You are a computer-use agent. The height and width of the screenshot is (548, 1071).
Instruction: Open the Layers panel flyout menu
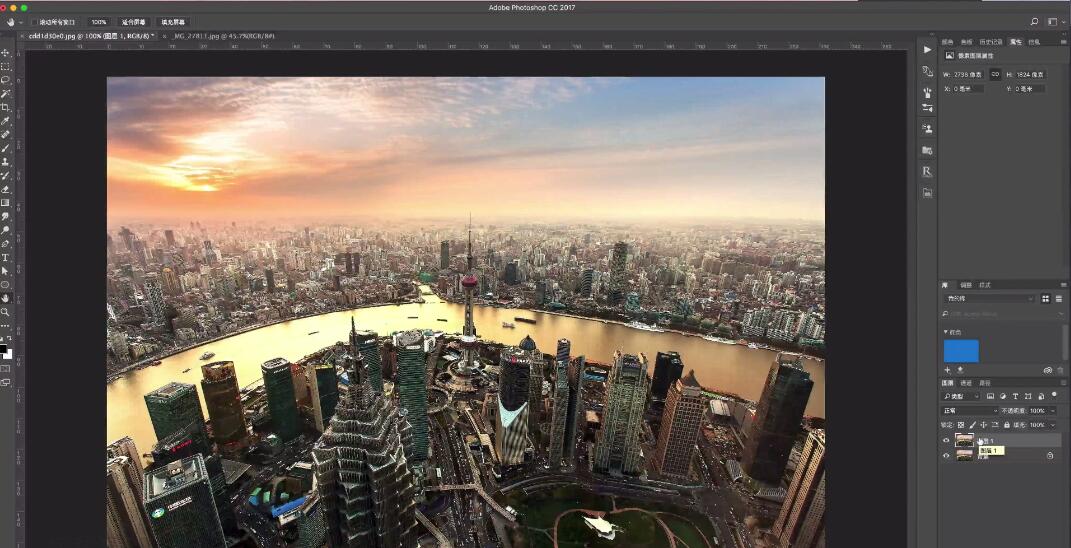[x=1063, y=383]
